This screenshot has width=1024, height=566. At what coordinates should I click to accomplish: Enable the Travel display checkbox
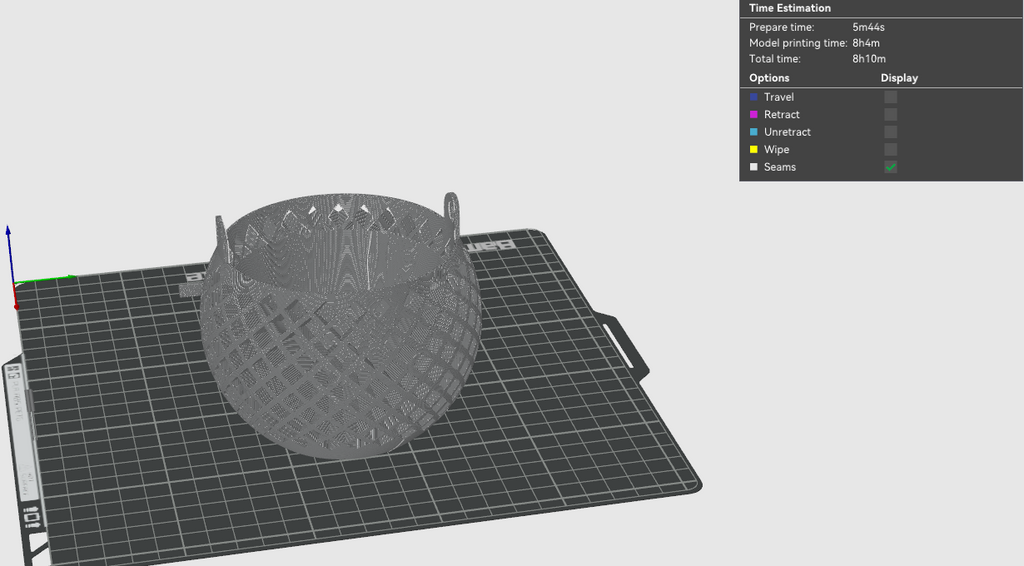coord(890,97)
